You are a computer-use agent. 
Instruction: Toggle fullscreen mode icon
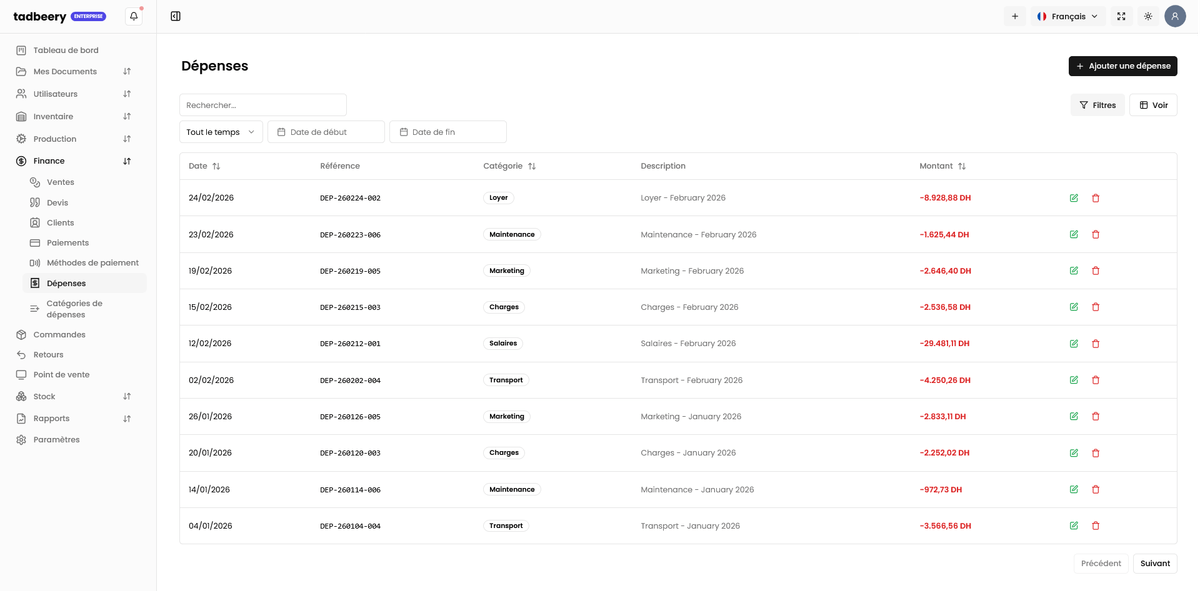click(1121, 16)
